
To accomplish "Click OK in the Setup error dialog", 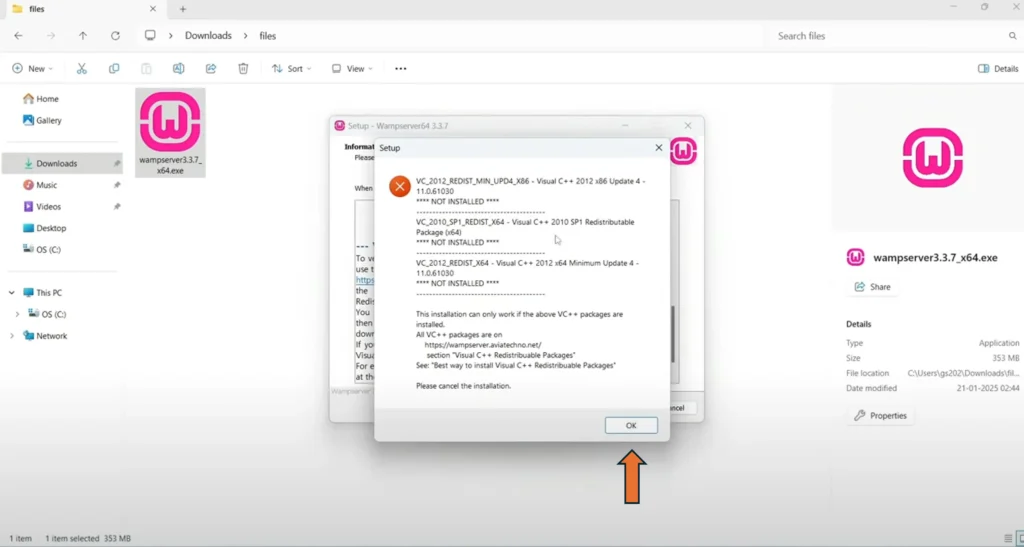I will [x=631, y=425].
